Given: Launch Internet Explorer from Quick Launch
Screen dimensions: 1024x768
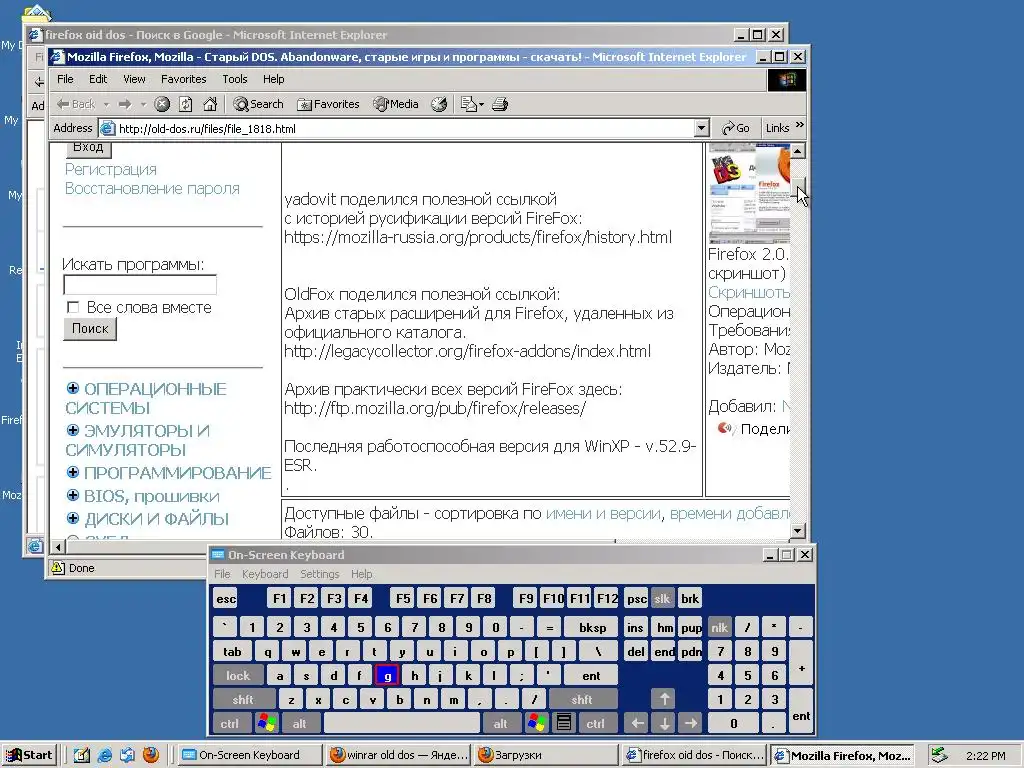Looking at the screenshot, I should [x=104, y=755].
